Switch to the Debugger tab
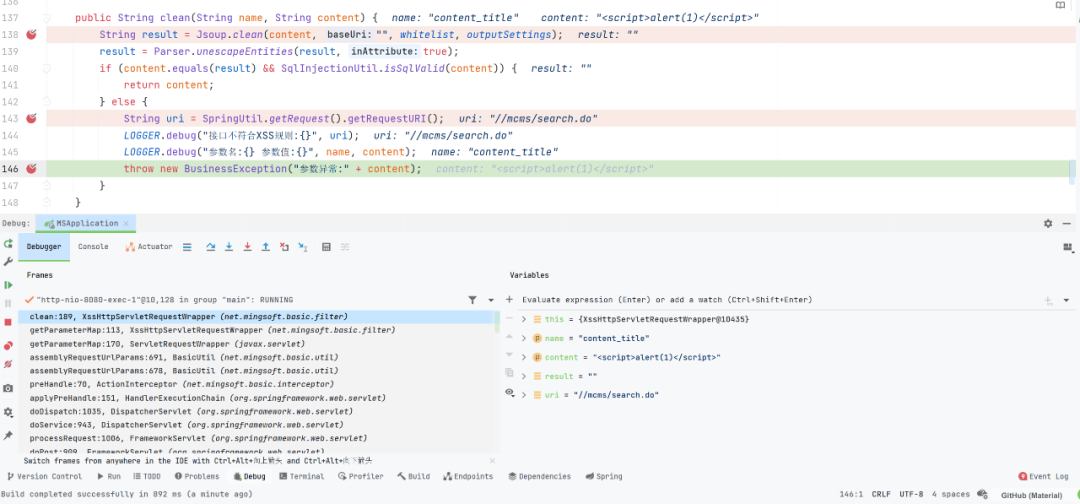Image resolution: width=1080 pixels, height=504 pixels. [x=44, y=246]
